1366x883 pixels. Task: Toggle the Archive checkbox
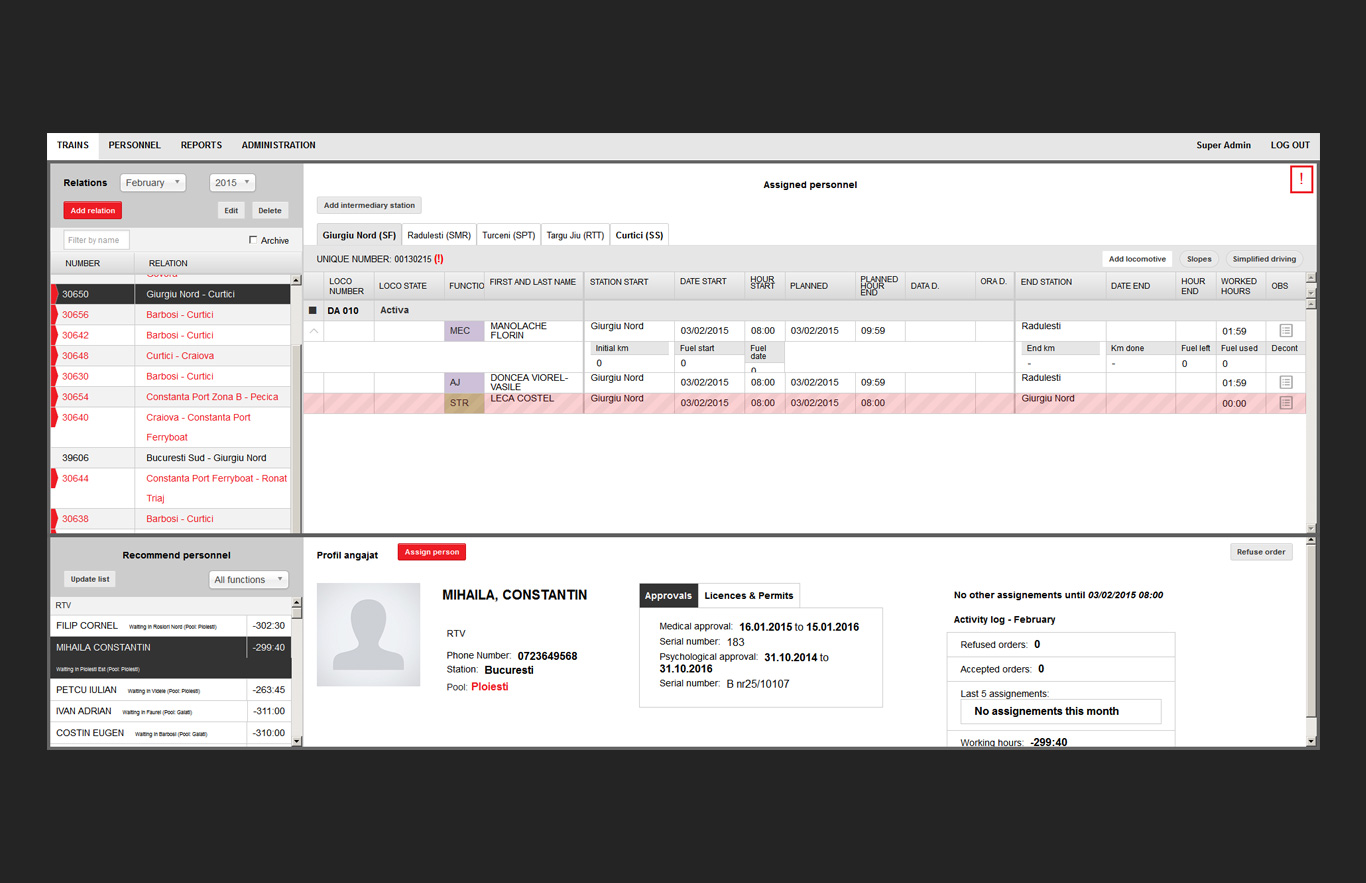253,240
